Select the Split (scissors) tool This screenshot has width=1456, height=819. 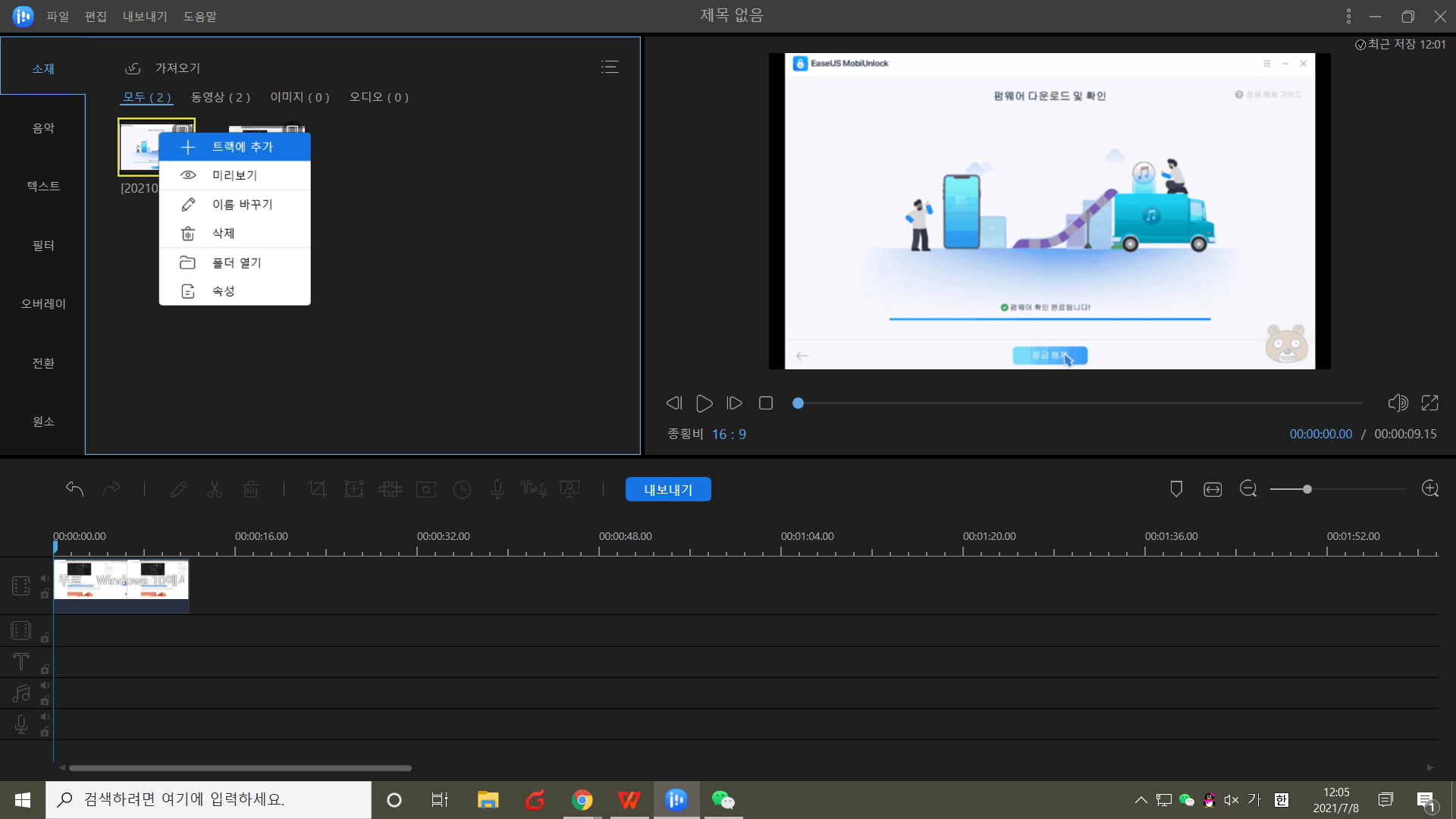coord(215,489)
